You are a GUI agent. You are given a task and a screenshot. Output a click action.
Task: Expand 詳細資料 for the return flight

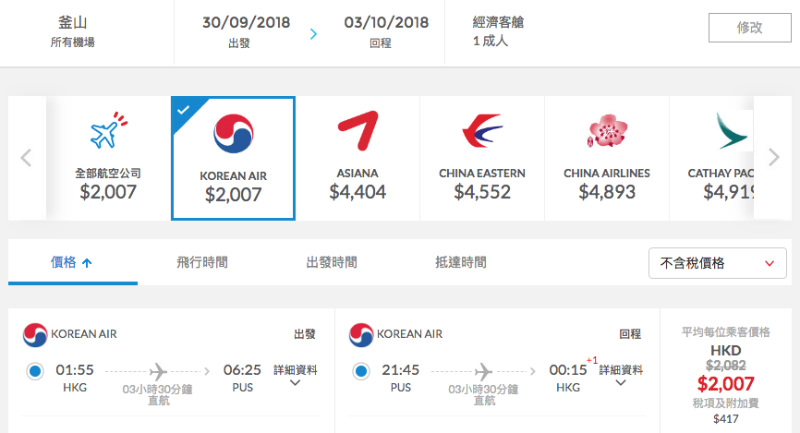coord(620,375)
